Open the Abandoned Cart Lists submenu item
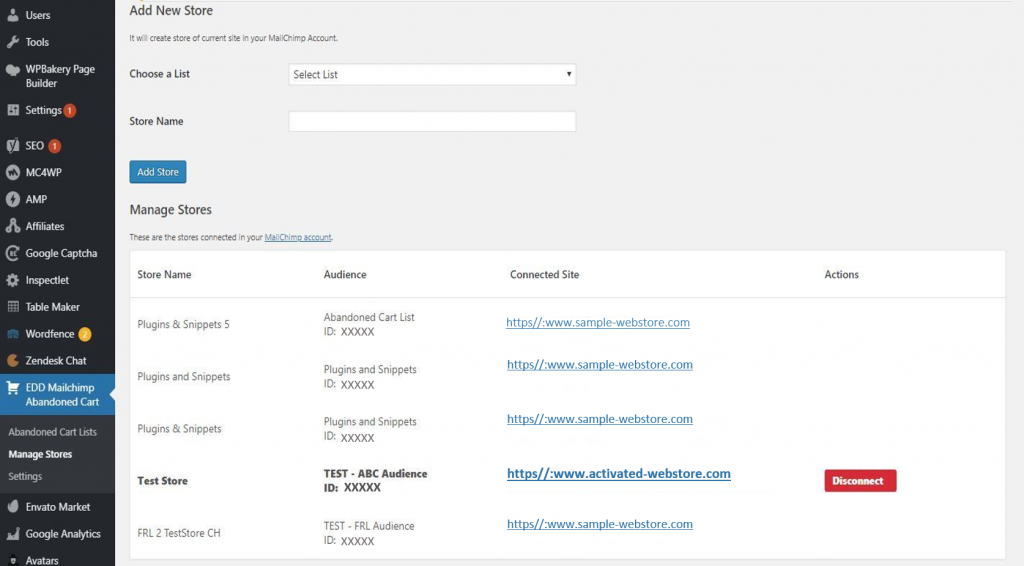The width and height of the screenshot is (1024, 566). click(x=52, y=432)
